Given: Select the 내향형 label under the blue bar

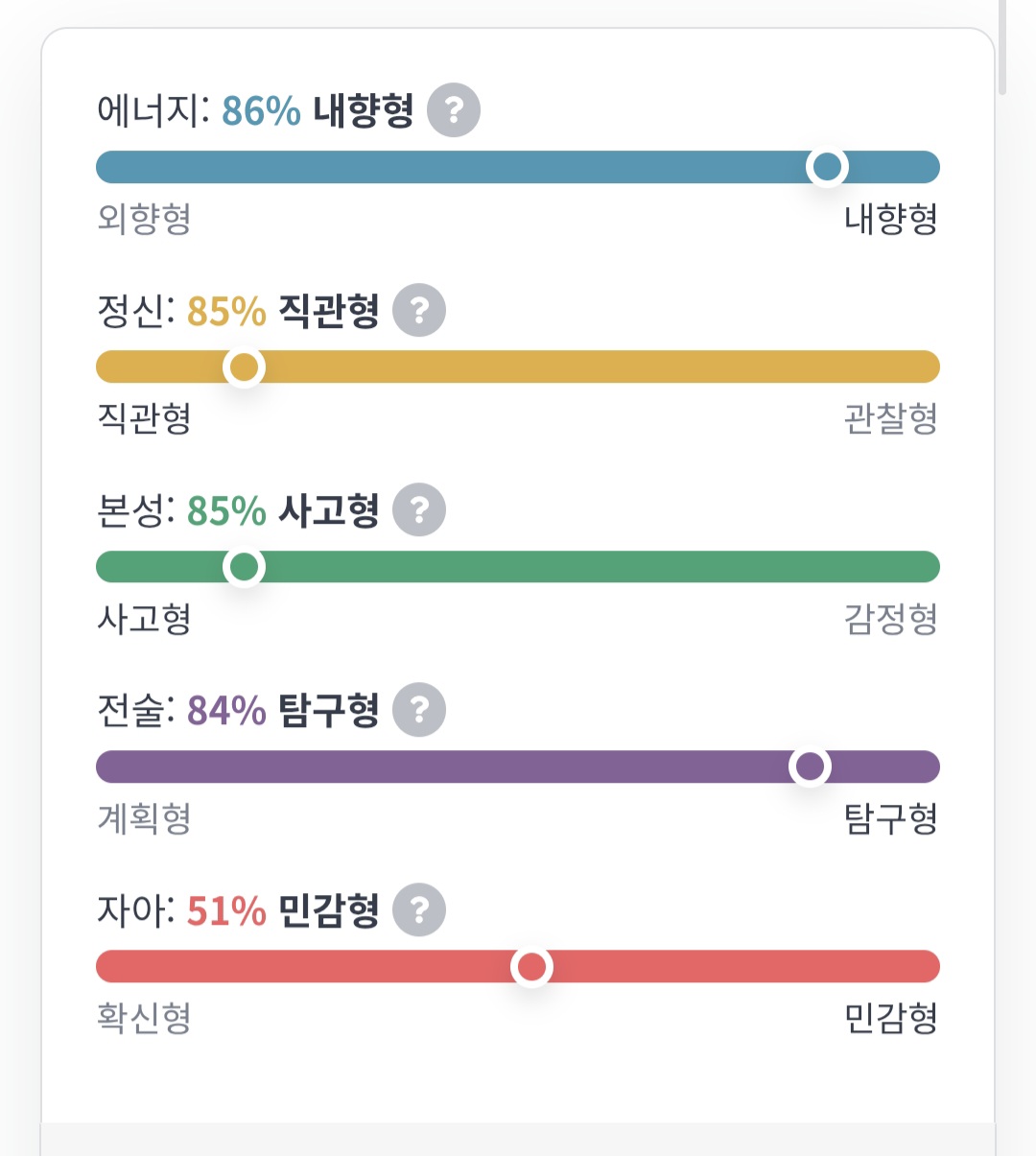Looking at the screenshot, I should point(890,219).
